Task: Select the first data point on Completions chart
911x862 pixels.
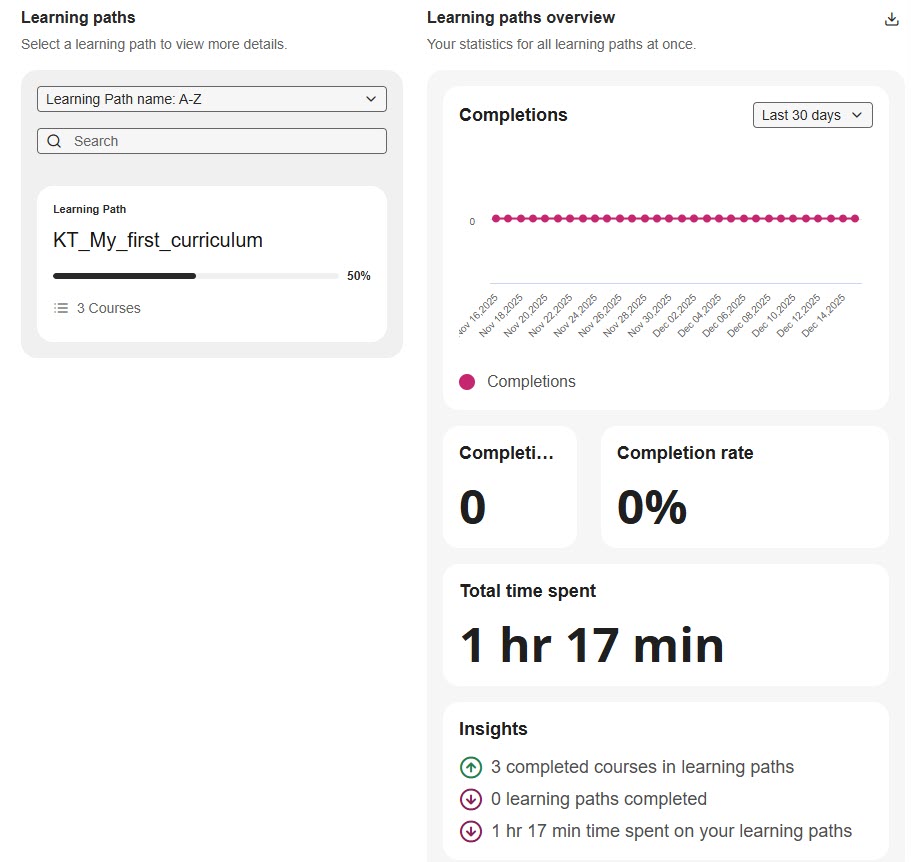Action: click(x=495, y=218)
